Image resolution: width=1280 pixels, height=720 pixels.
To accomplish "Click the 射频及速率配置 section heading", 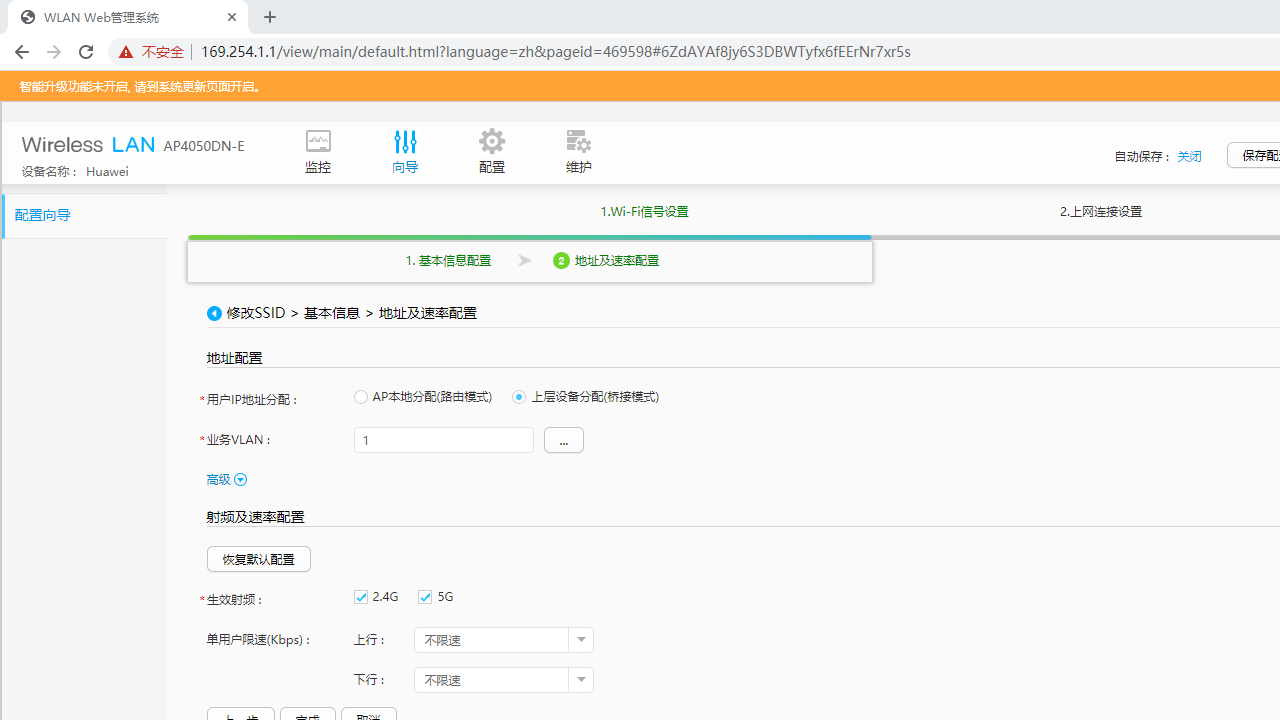I will click(x=255, y=518).
